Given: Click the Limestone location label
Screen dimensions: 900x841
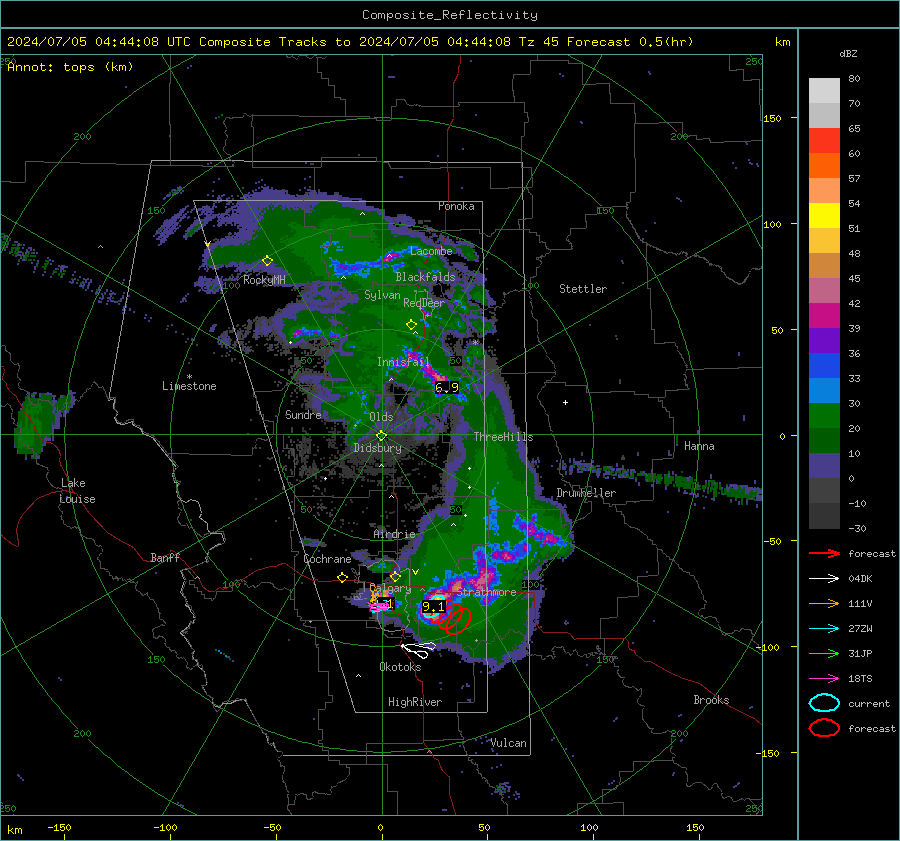Looking at the screenshot, I should tap(189, 386).
